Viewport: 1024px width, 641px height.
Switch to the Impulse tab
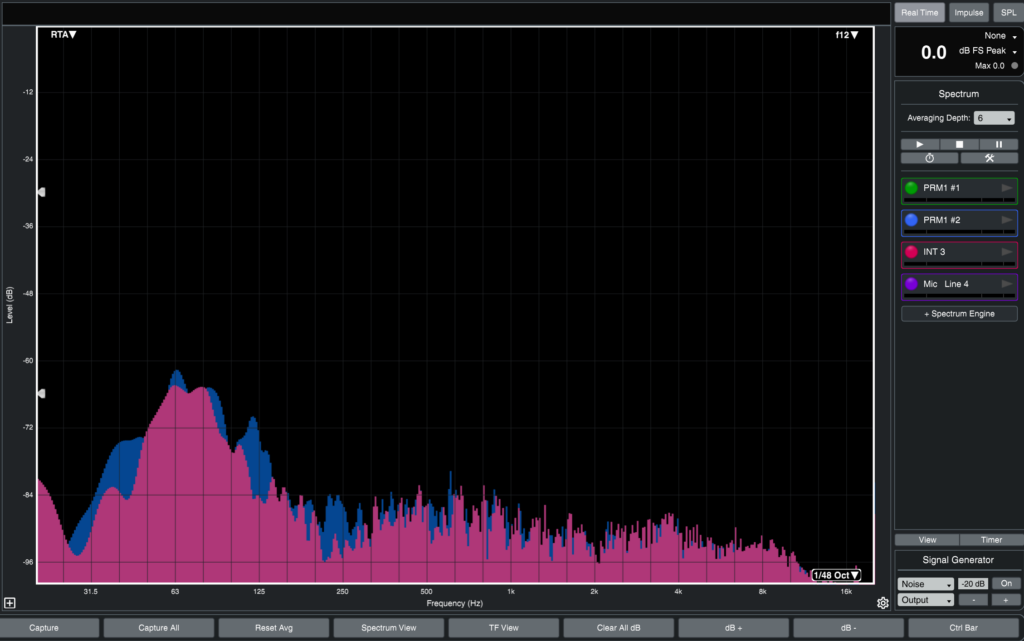pyautogui.click(x=968, y=12)
